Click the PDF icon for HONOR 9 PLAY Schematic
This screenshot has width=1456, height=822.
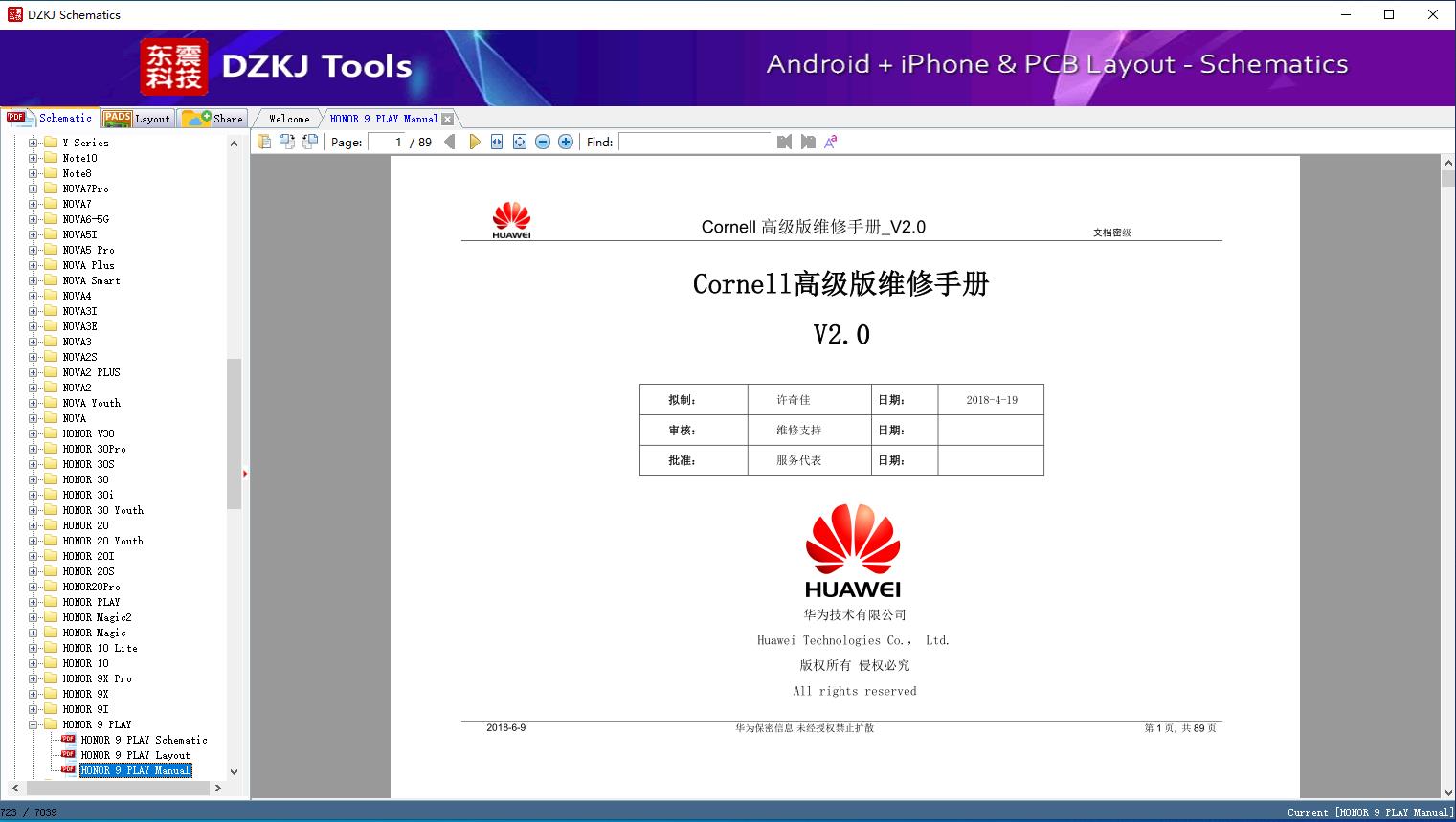pyautogui.click(x=68, y=740)
